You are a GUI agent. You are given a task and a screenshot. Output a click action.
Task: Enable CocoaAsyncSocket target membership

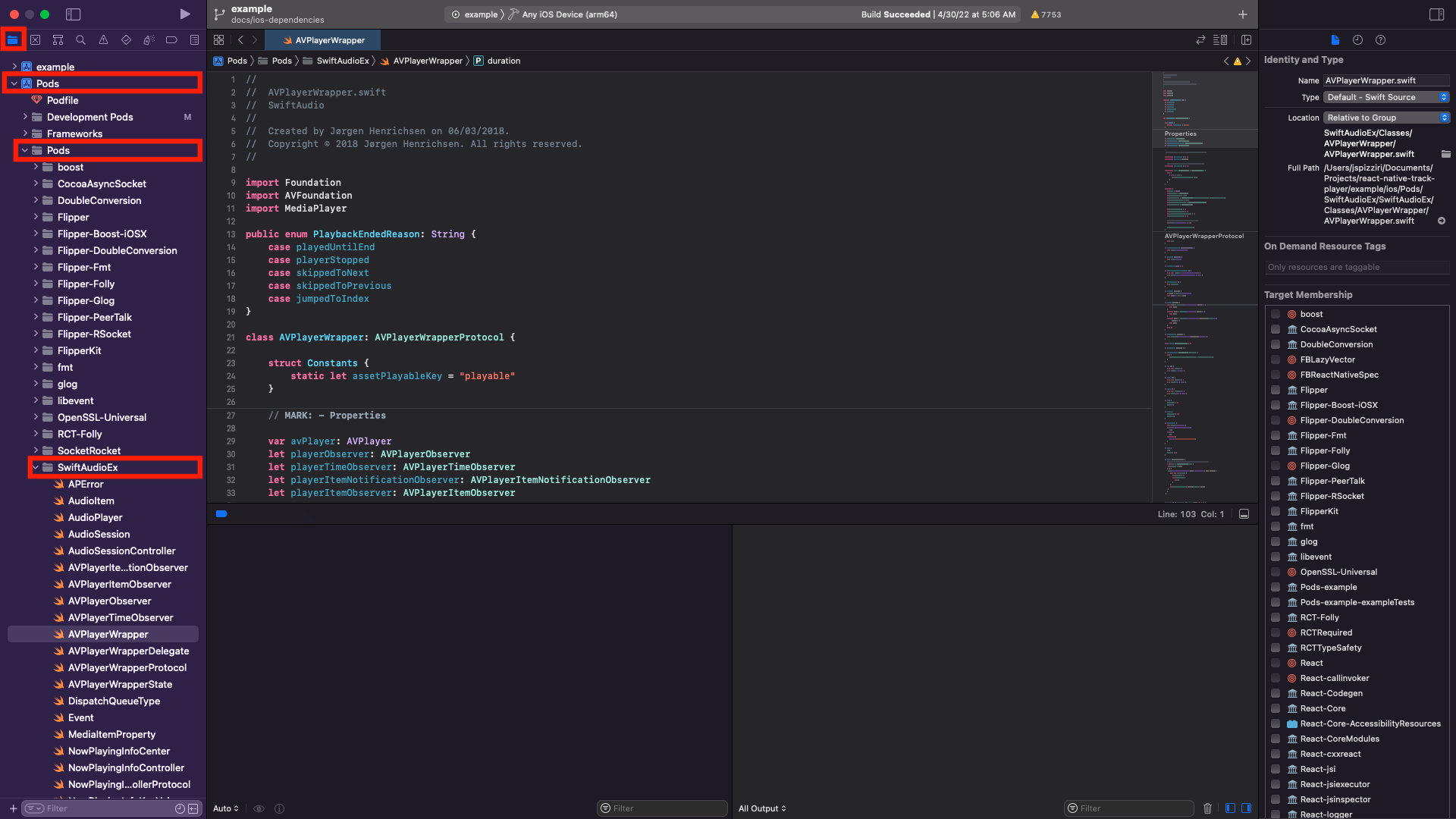1276,329
